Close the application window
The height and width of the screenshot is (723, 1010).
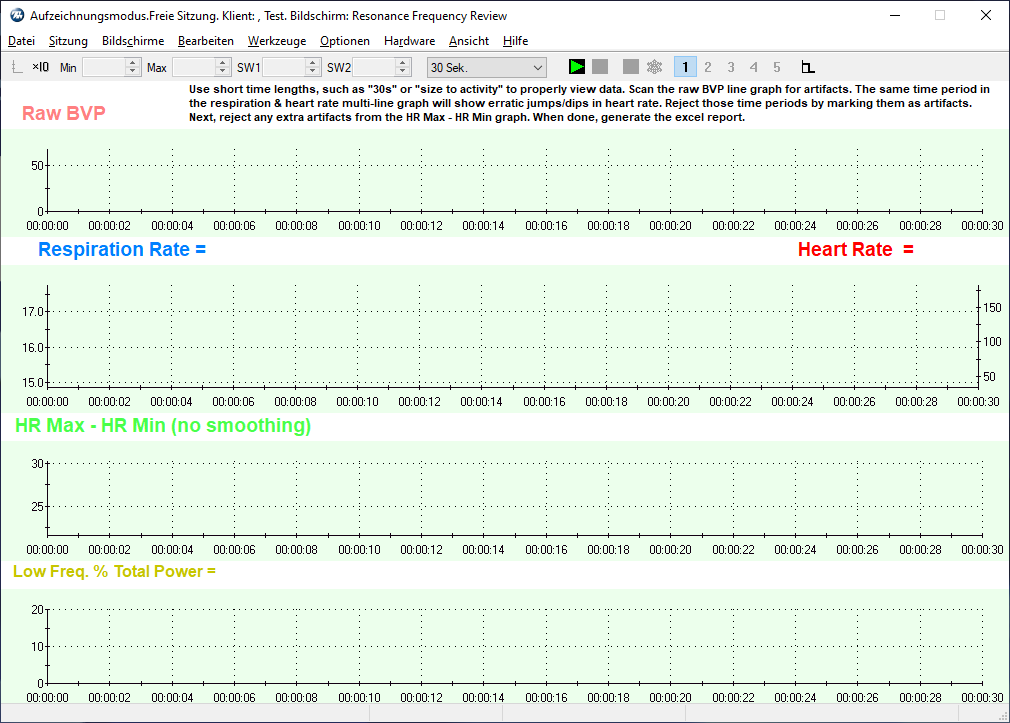[986, 15]
